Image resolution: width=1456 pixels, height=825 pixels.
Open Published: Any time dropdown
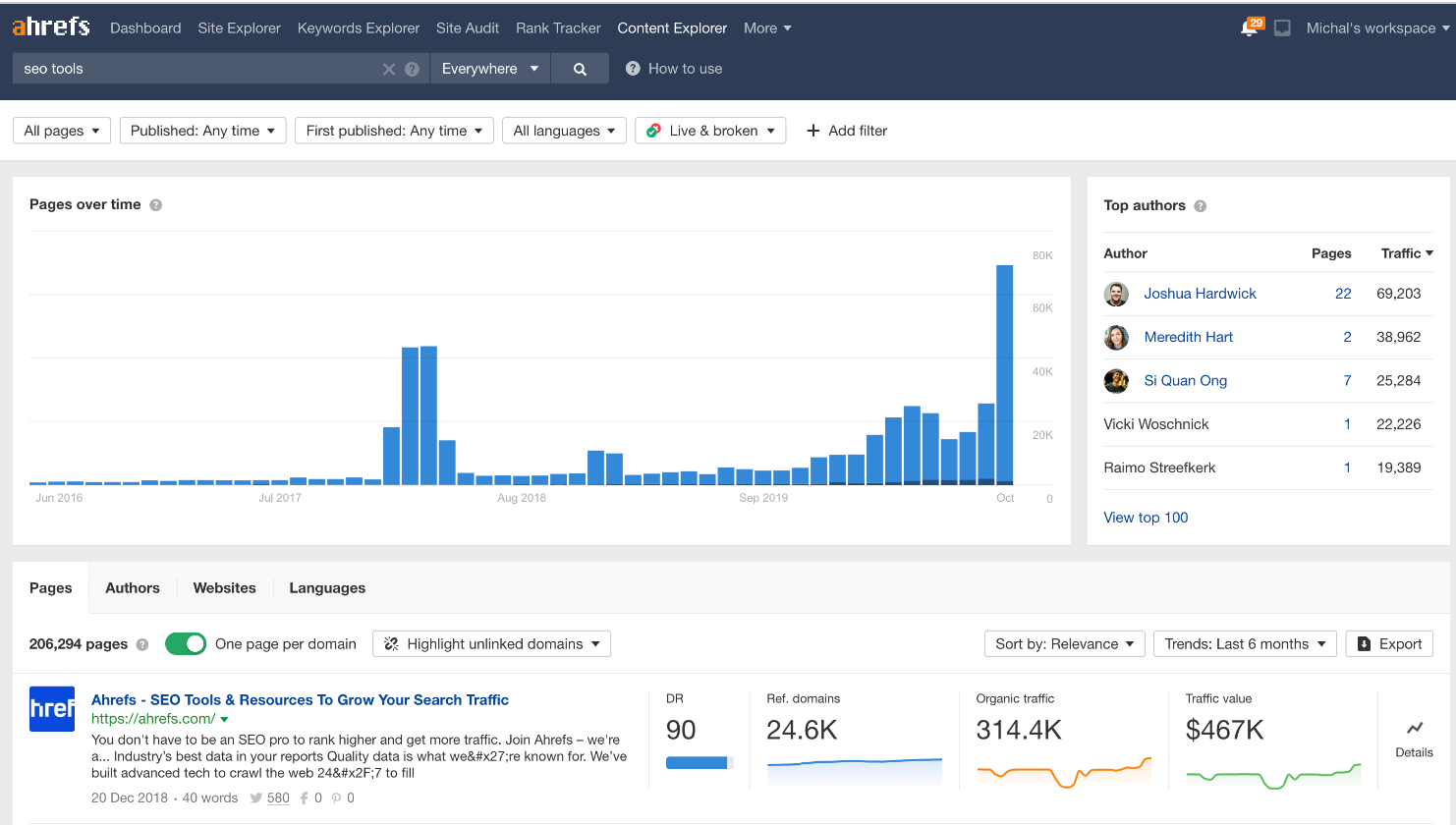[x=202, y=131]
